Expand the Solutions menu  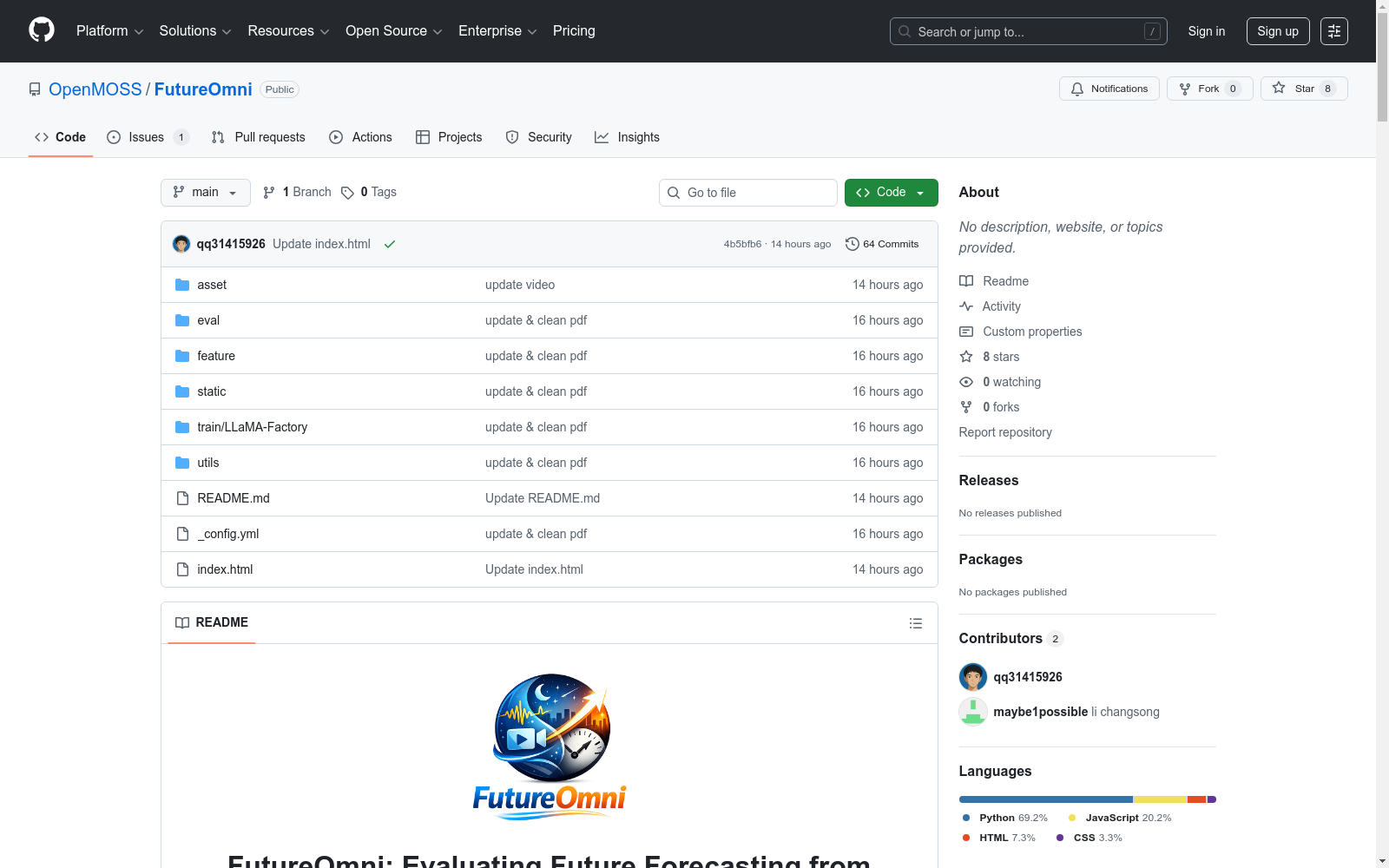(195, 31)
